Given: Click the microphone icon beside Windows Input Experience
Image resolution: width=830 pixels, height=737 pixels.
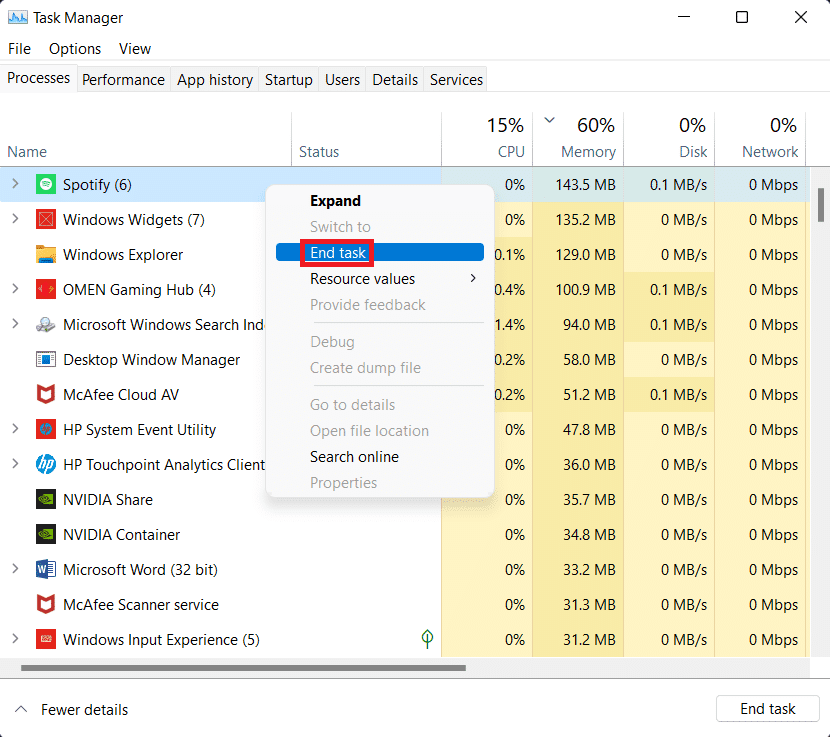Looking at the screenshot, I should click(x=427, y=639).
